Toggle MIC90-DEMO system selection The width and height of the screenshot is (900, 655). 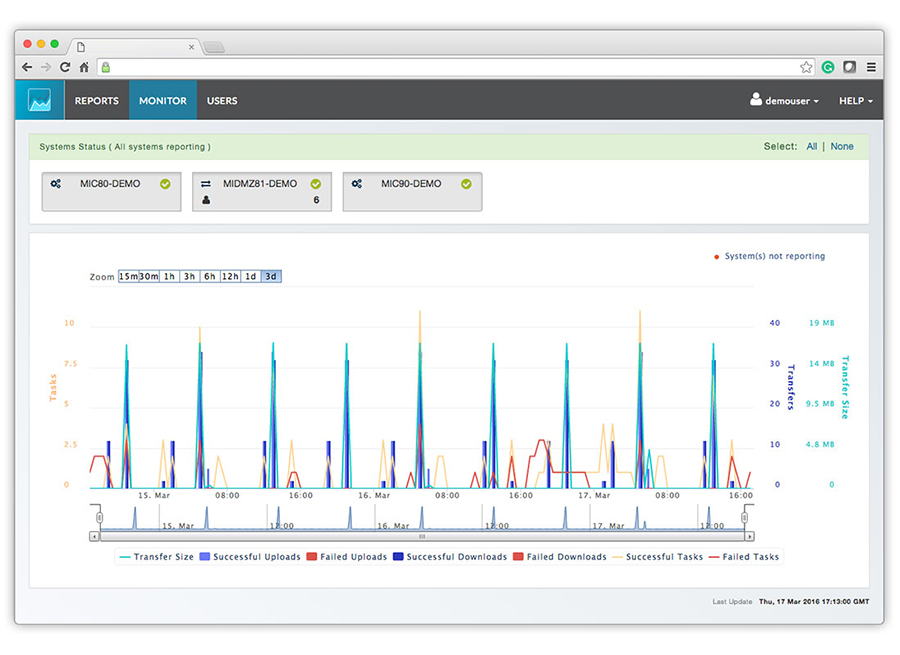(412, 192)
